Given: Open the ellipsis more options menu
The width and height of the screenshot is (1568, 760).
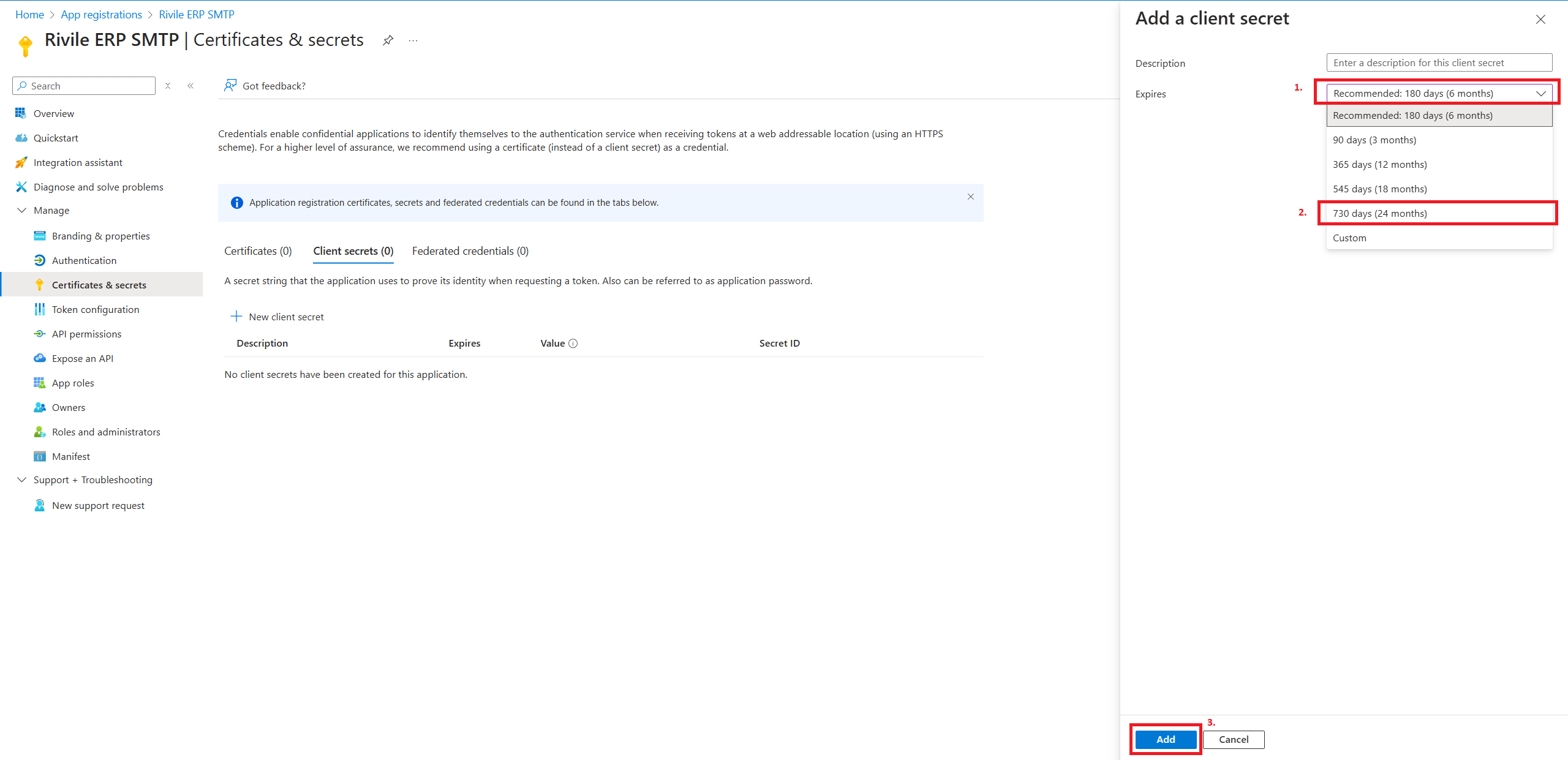Looking at the screenshot, I should (413, 40).
